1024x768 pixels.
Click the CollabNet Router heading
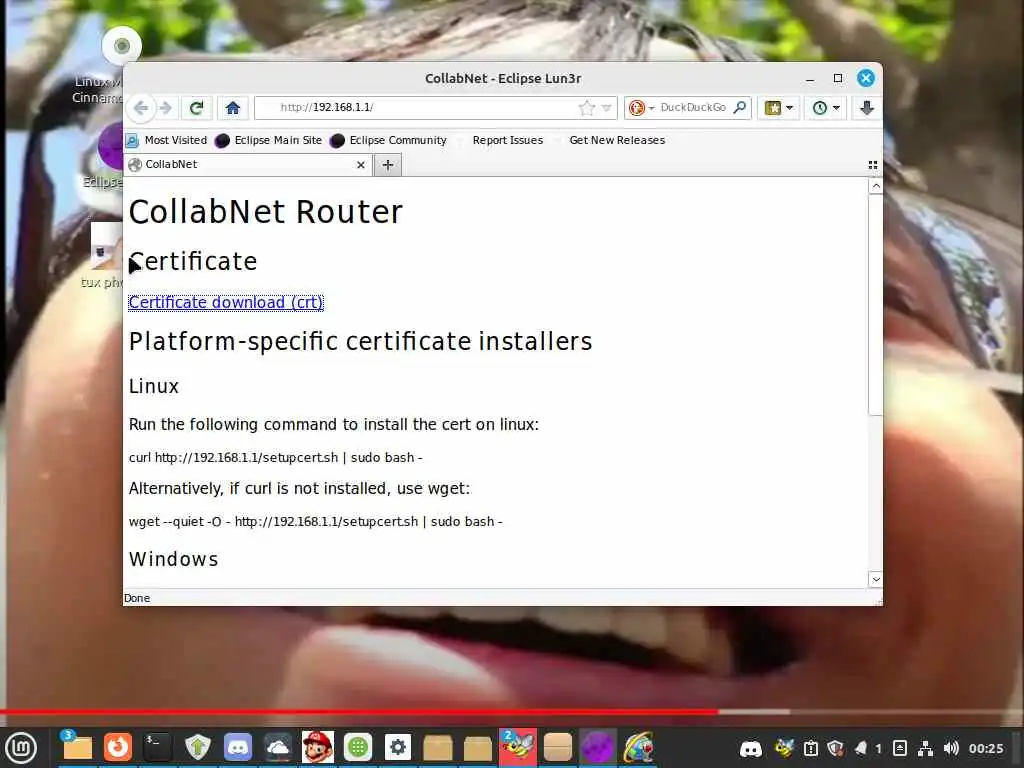tap(265, 212)
